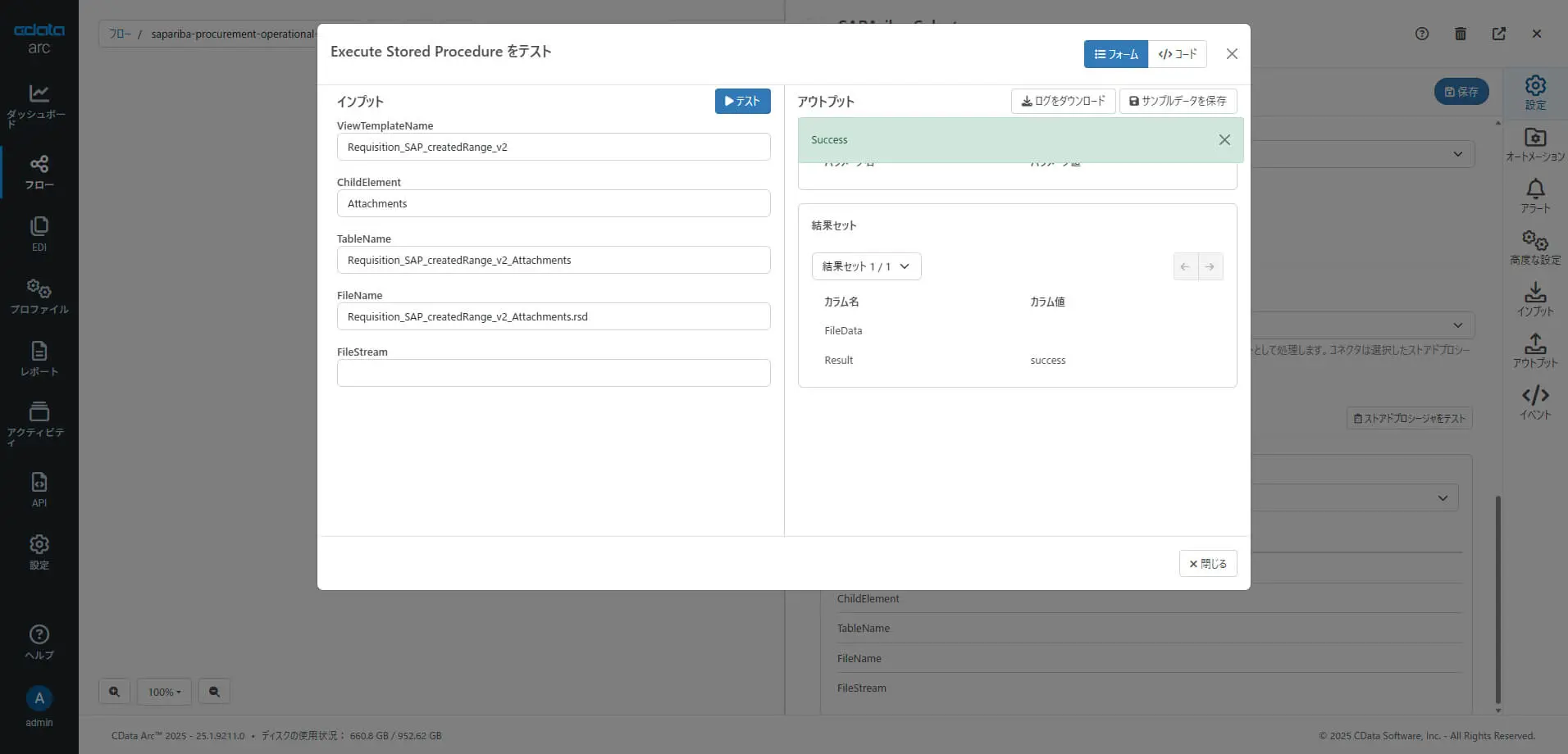
Task: Click the trash delete icon in the connector panel
Action: click(1461, 34)
